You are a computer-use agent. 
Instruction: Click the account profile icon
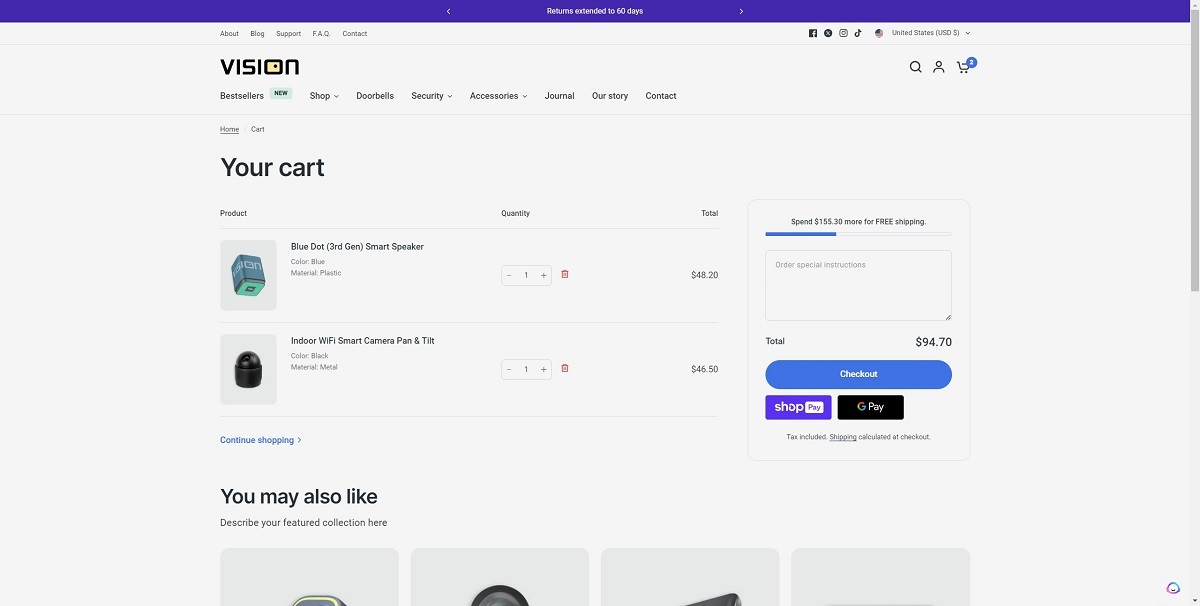(x=938, y=66)
